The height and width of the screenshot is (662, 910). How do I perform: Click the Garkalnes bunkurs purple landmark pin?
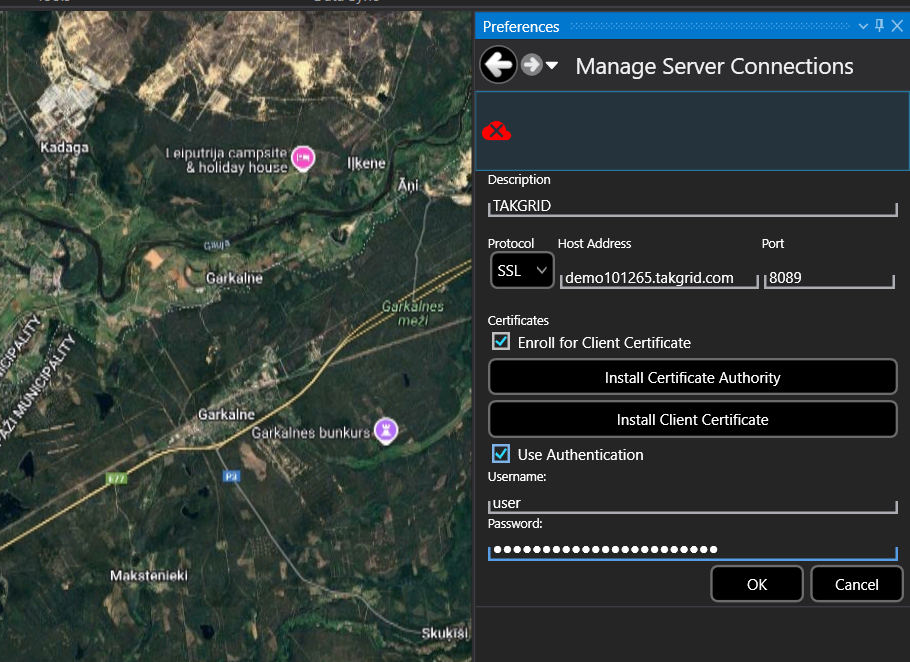386,431
